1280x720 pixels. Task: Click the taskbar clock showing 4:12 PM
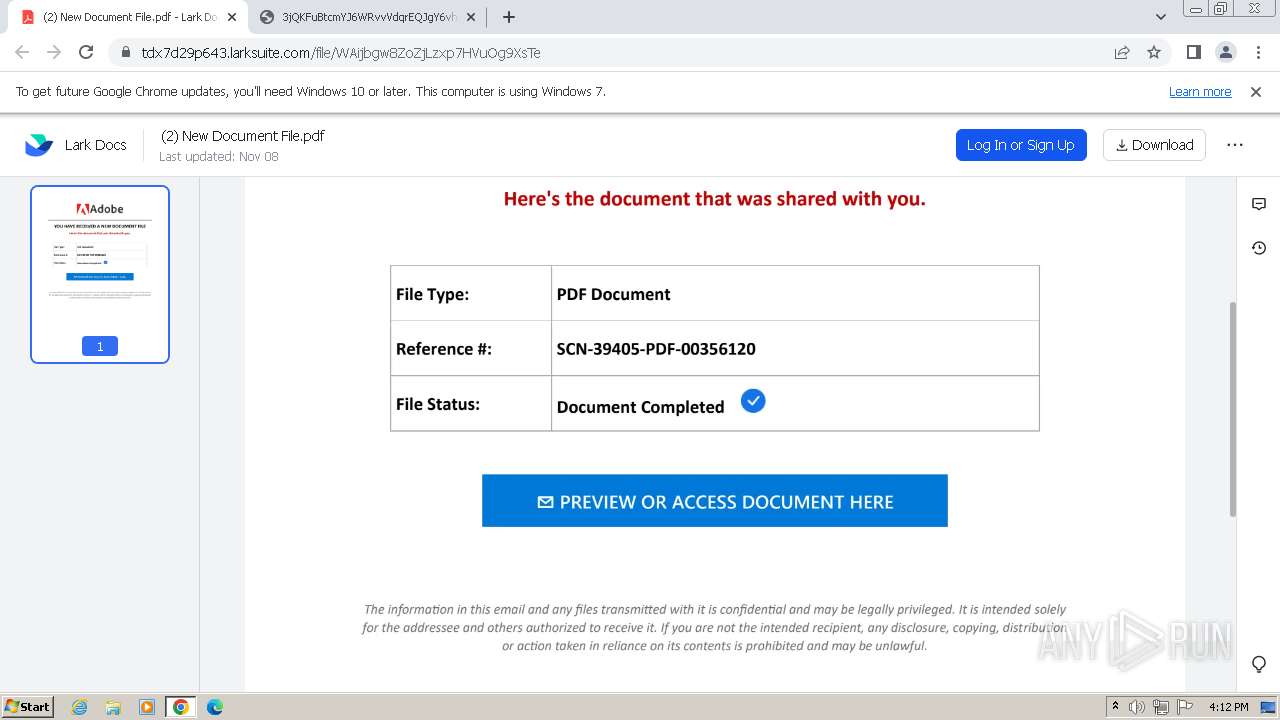(1229, 707)
